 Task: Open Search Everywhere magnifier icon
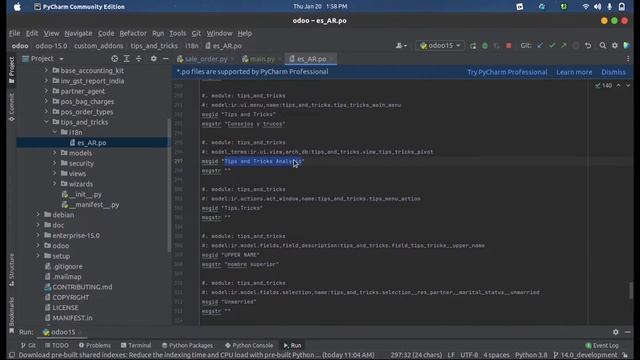click(602, 46)
